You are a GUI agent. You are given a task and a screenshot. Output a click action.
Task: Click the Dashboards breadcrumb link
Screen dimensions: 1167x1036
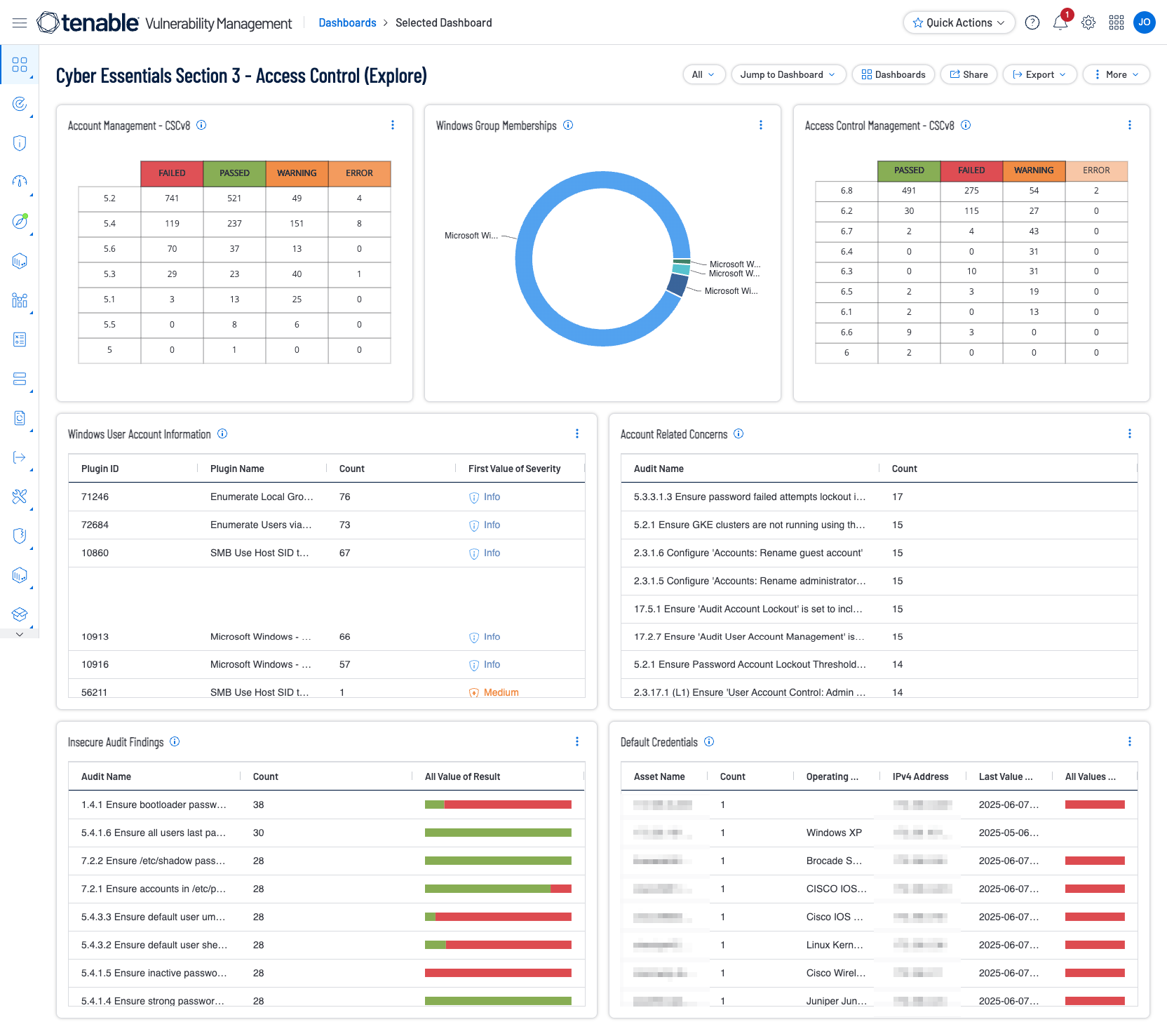point(347,23)
